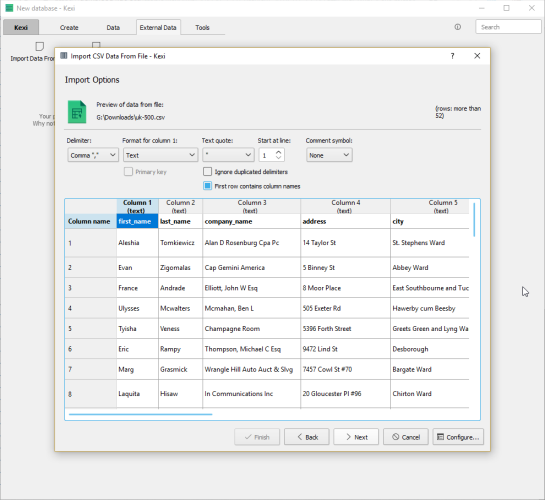Click the cell containing Tyisha
Viewport: 545px width, 500px height.
click(x=137, y=329)
